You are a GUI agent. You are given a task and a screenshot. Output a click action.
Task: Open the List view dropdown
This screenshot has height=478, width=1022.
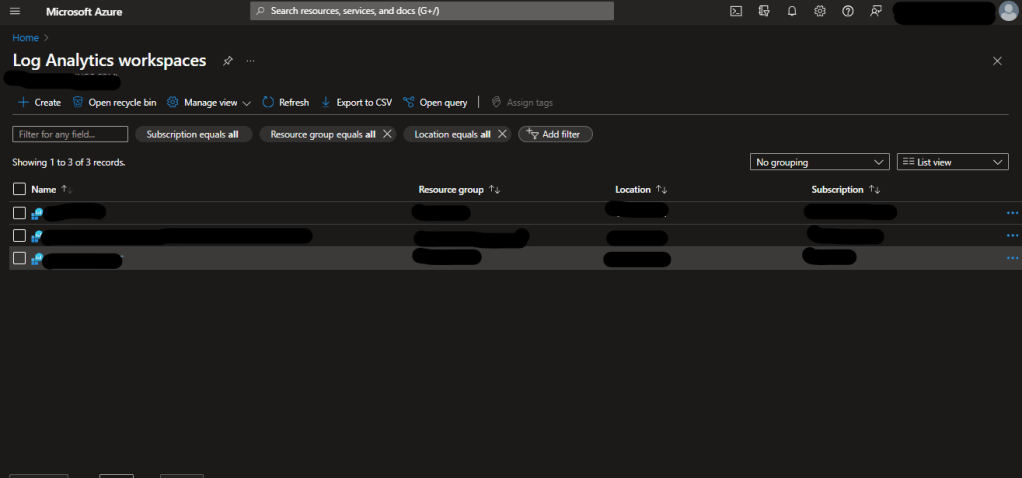952,162
